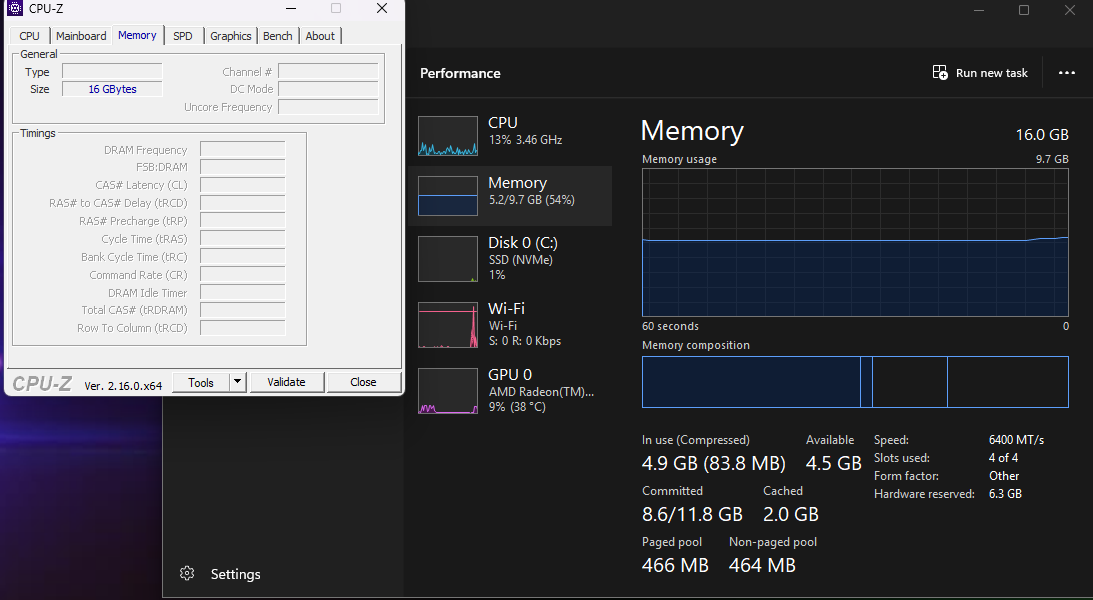Click the memory Size field showing 16 GBytes

pos(112,89)
